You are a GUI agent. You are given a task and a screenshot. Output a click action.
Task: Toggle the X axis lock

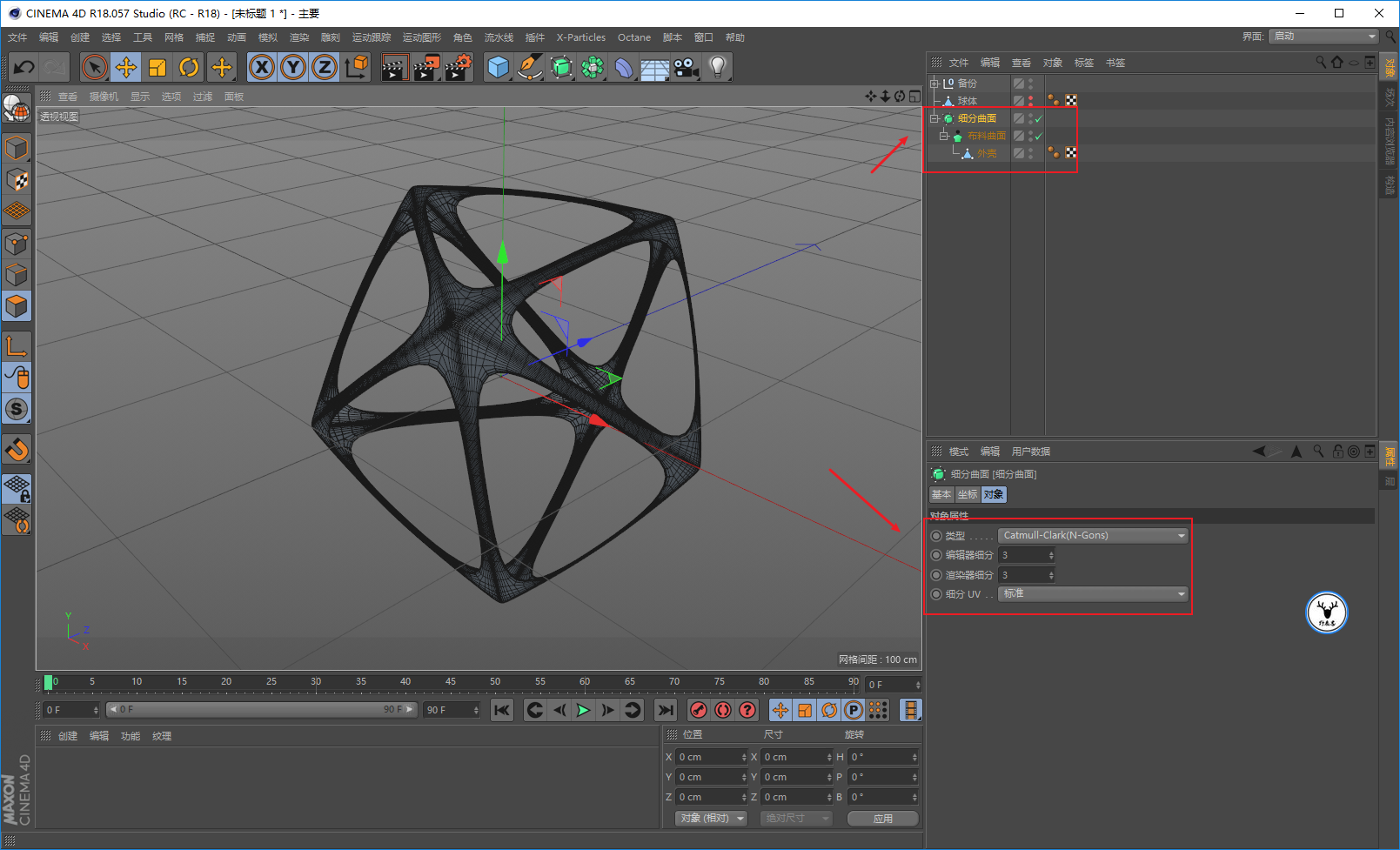pyautogui.click(x=262, y=67)
